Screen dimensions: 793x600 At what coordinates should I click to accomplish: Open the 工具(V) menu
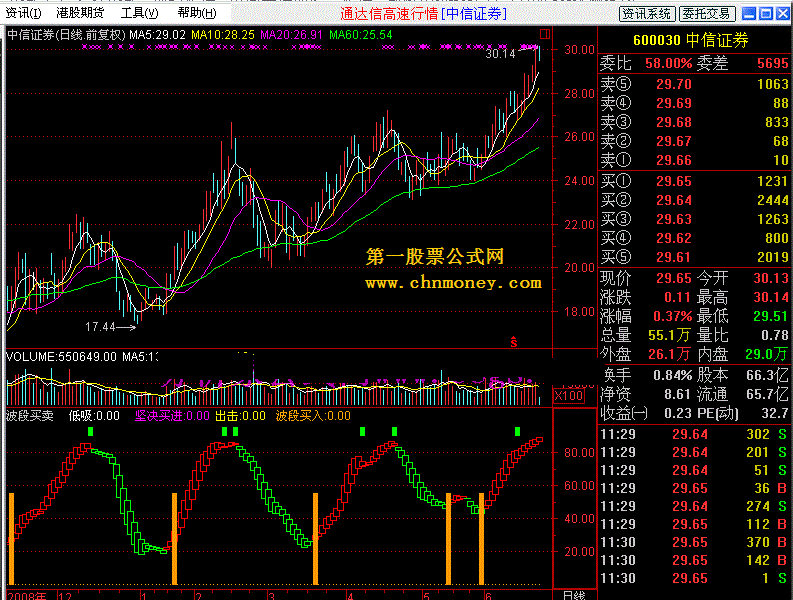coord(140,13)
